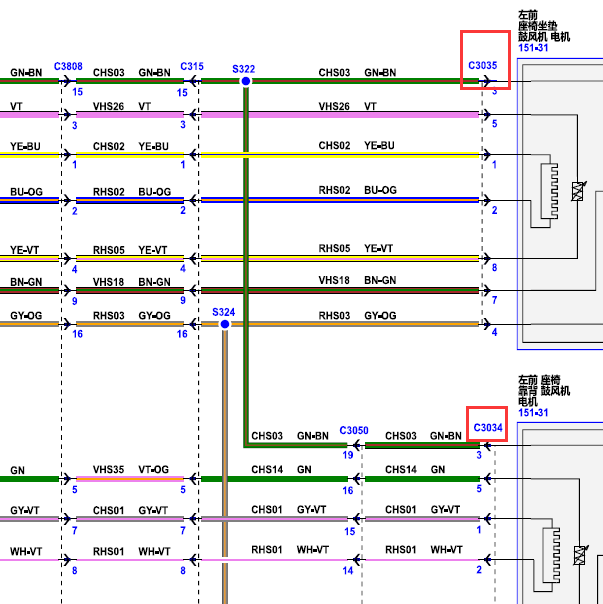Select the VHS35 circuit label
603x604 pixels.
click(x=108, y=470)
